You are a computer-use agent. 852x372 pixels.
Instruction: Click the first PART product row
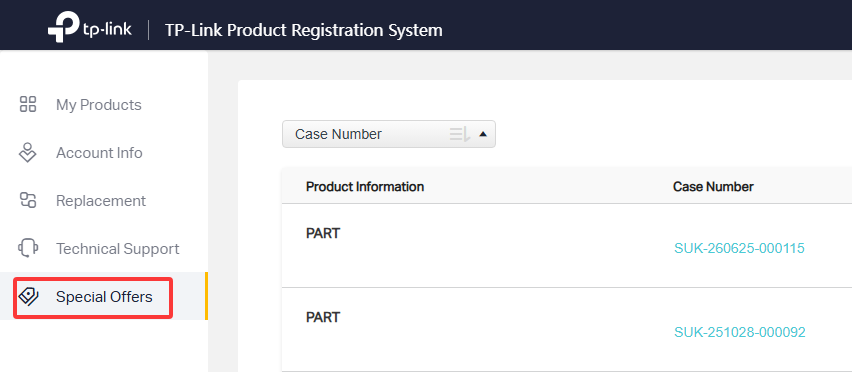coord(567,246)
